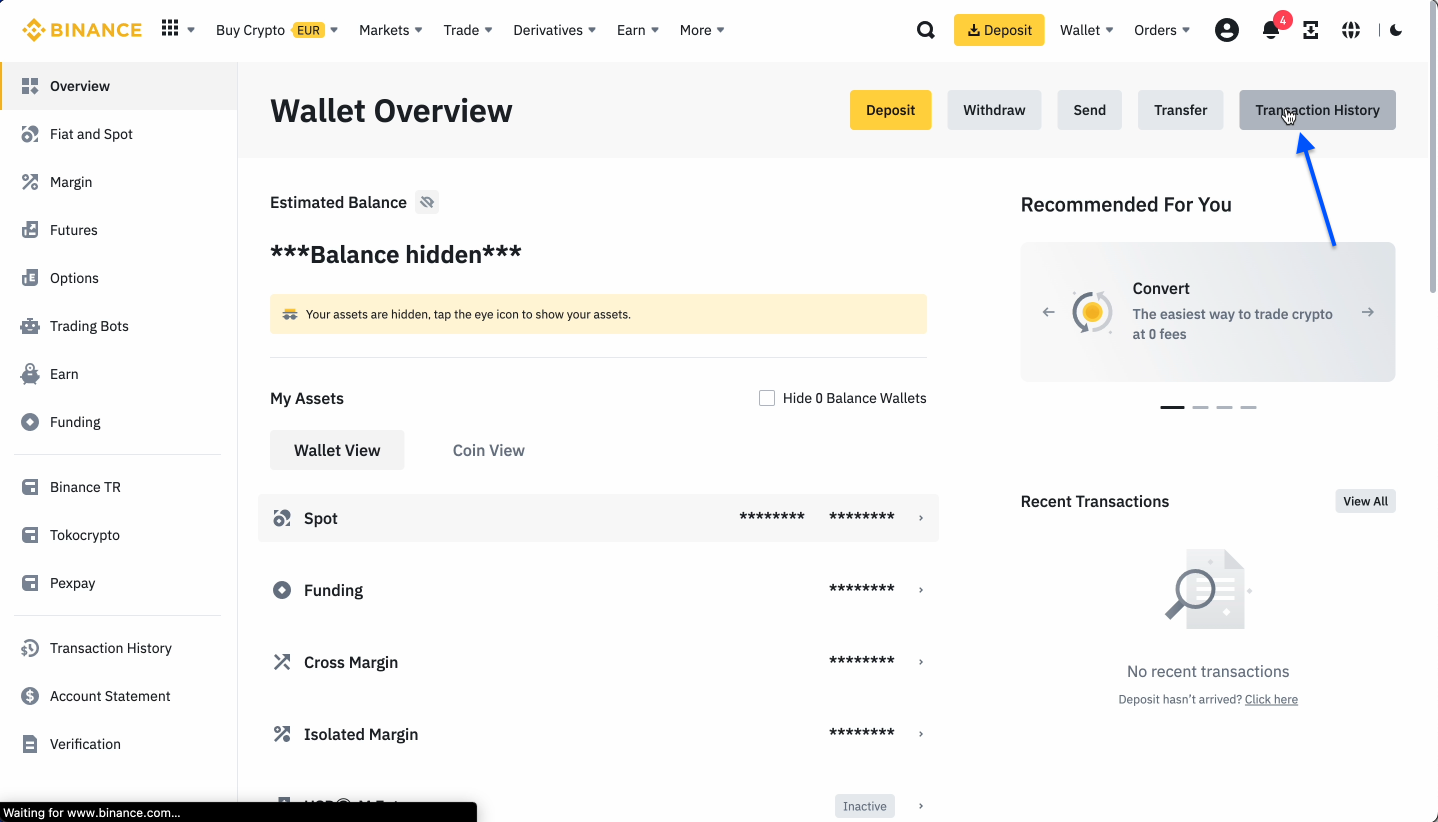Click the Options sidebar icon

point(30,278)
